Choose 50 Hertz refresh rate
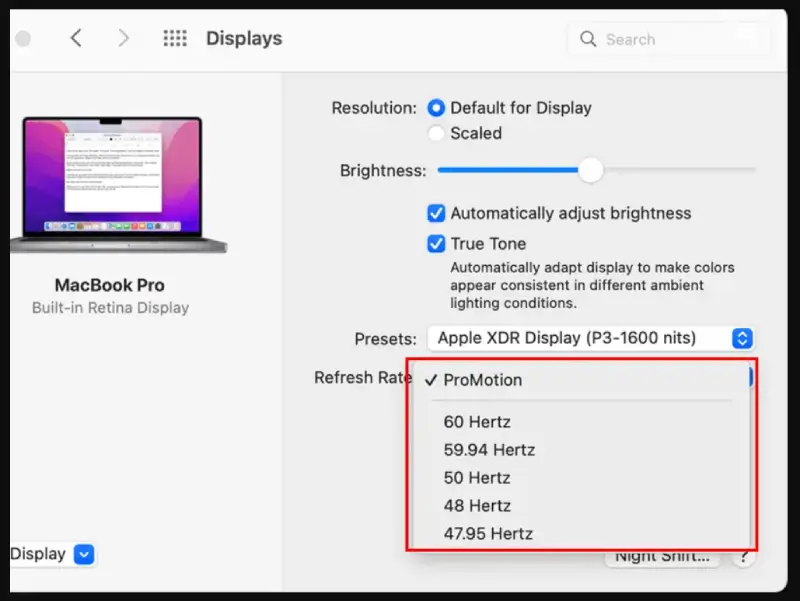This screenshot has width=800, height=601. tap(581, 478)
